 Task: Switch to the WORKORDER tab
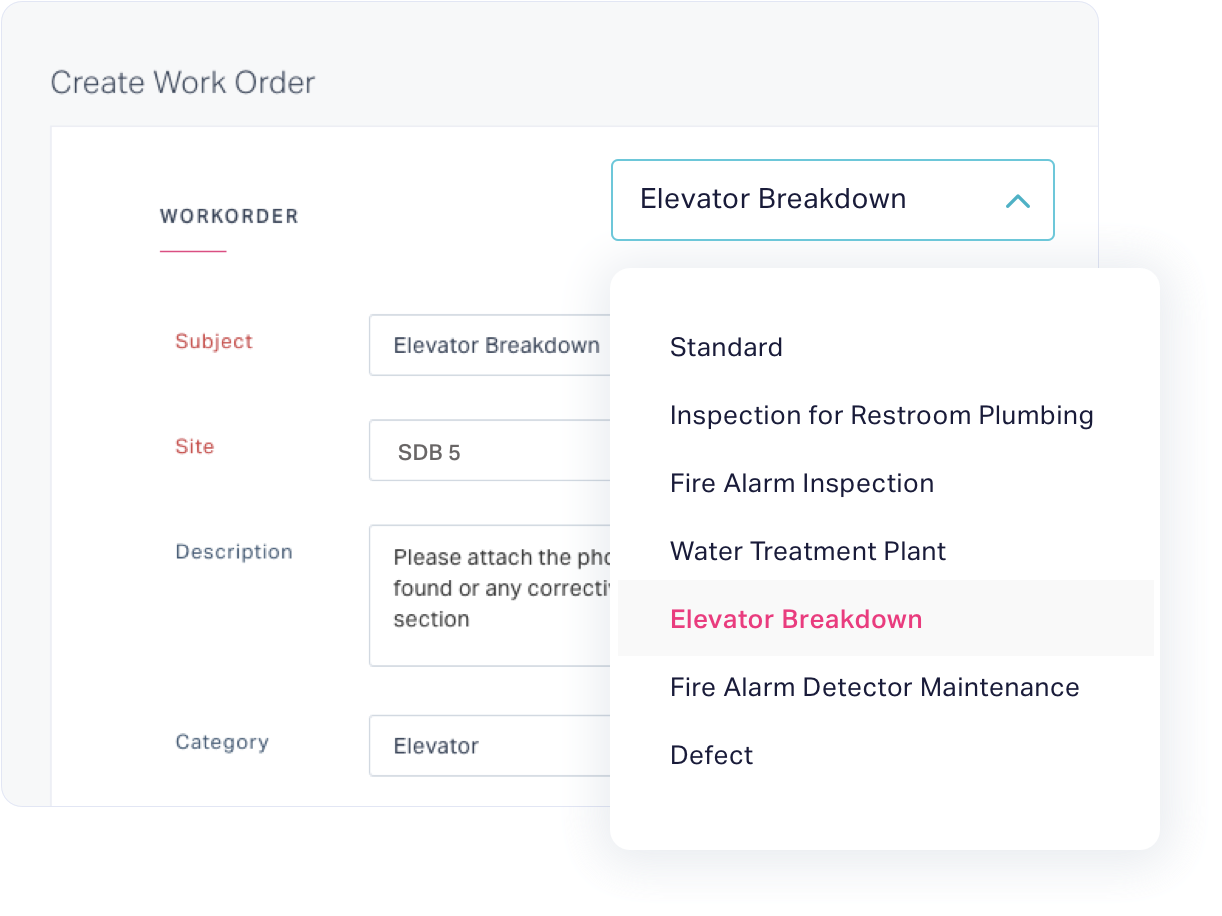point(229,216)
